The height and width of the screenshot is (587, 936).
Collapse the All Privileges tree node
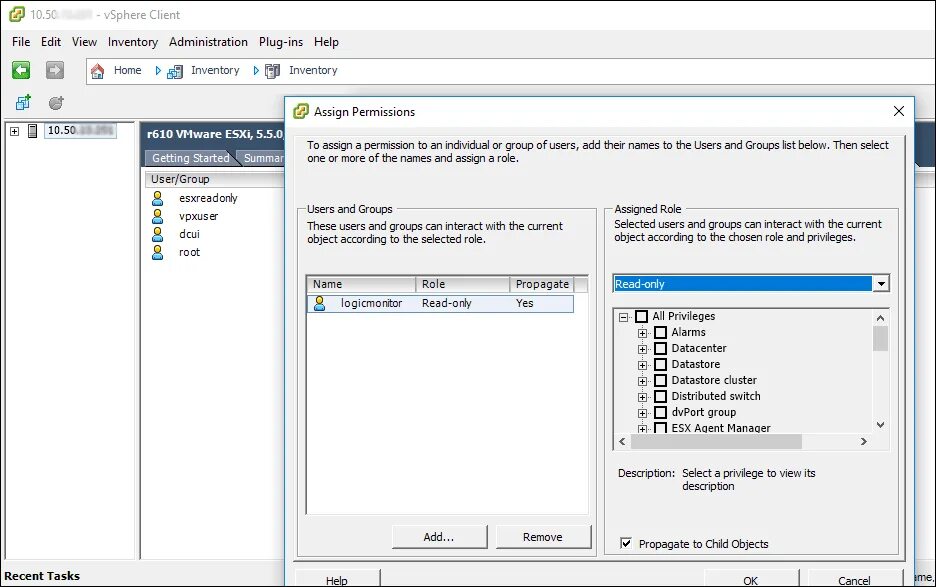click(624, 317)
